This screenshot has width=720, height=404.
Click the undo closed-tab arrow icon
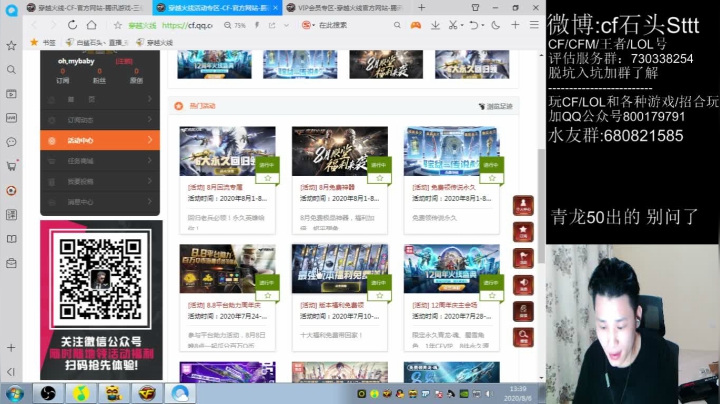[474, 25]
